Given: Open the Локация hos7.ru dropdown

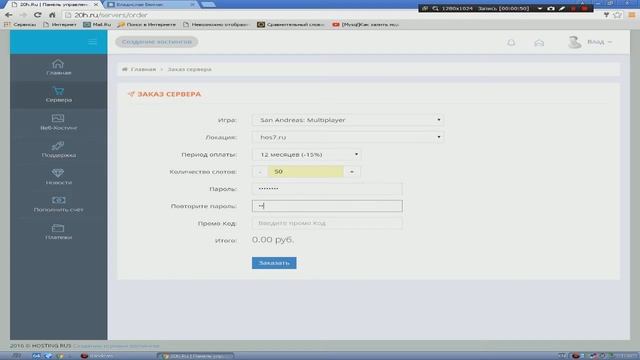Looking at the screenshot, I should [348, 137].
